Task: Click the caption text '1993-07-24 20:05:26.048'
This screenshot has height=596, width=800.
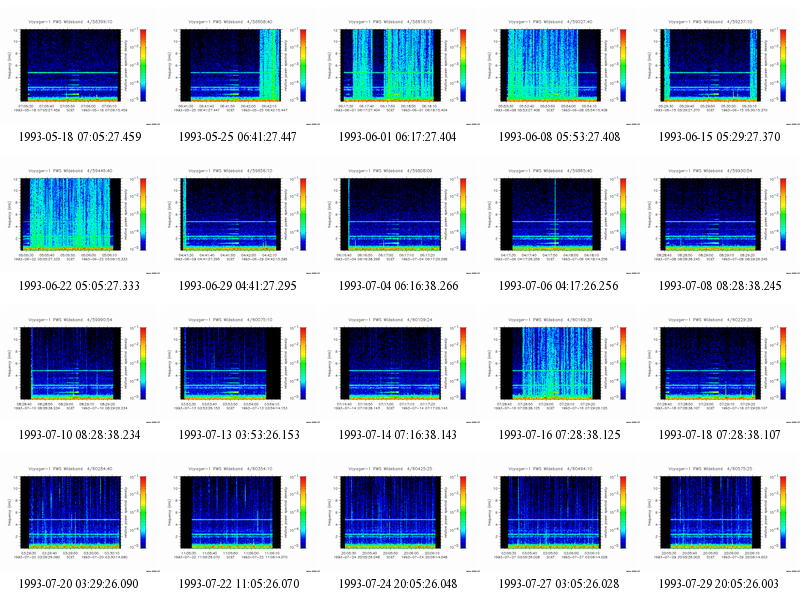Action: point(397,584)
